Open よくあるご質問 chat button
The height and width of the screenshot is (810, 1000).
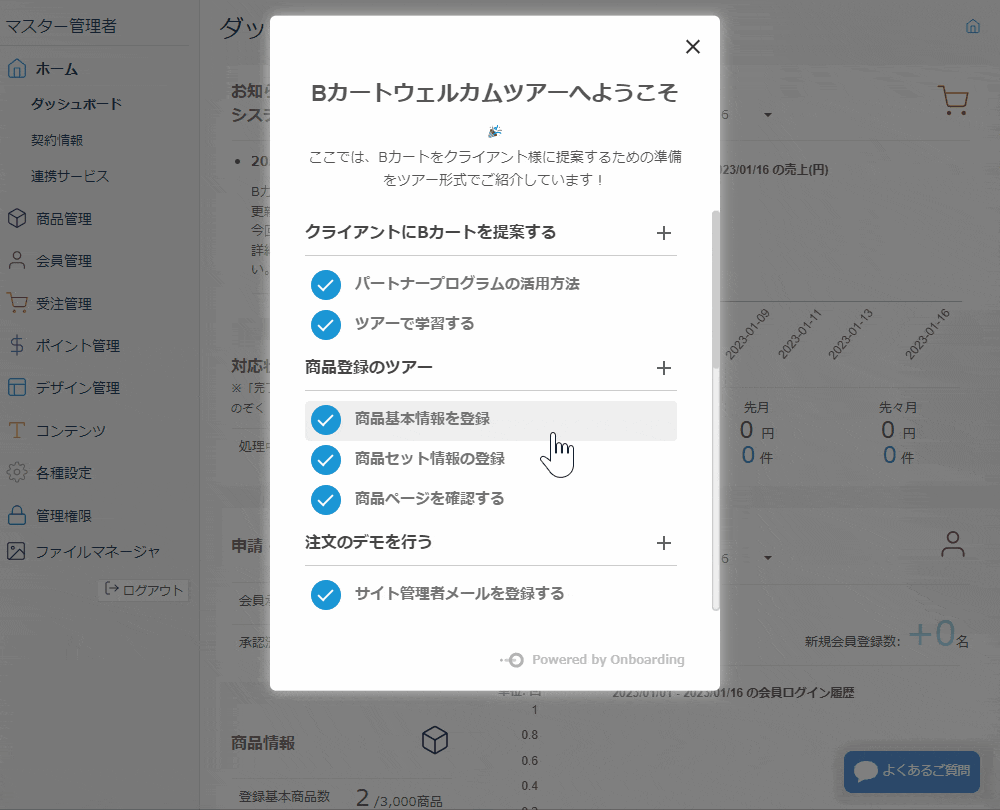click(x=912, y=771)
